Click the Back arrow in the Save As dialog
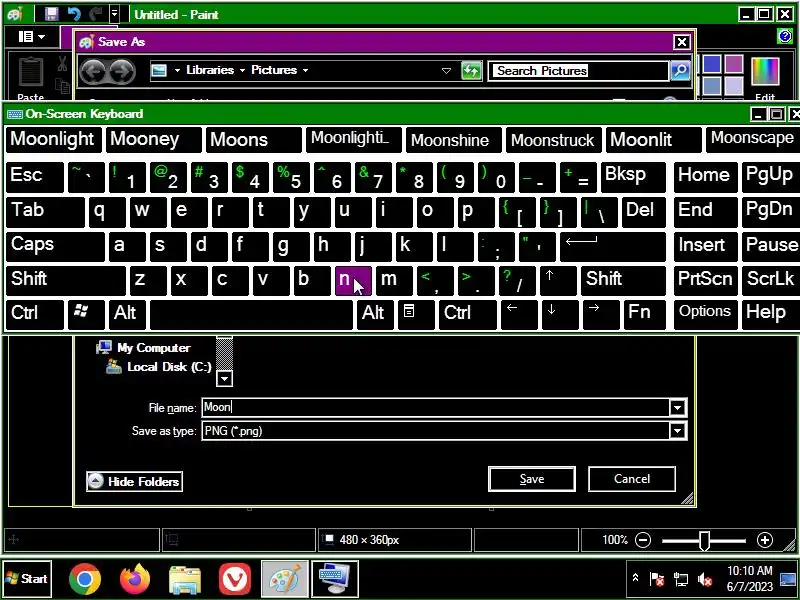Viewport: 800px width, 600px height. point(92,71)
